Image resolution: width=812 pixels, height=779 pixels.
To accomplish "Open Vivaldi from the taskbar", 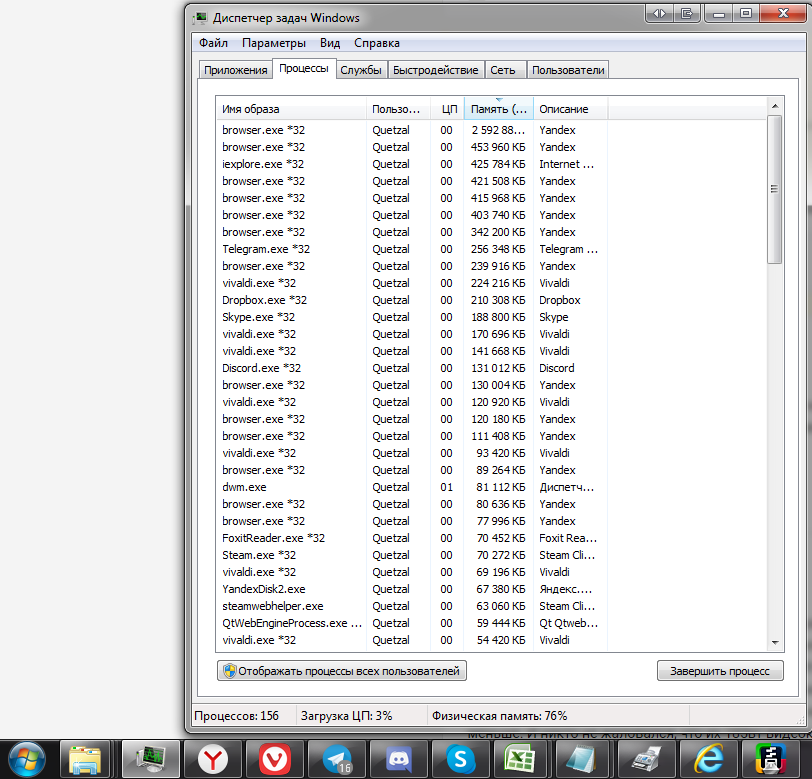I will (274, 759).
